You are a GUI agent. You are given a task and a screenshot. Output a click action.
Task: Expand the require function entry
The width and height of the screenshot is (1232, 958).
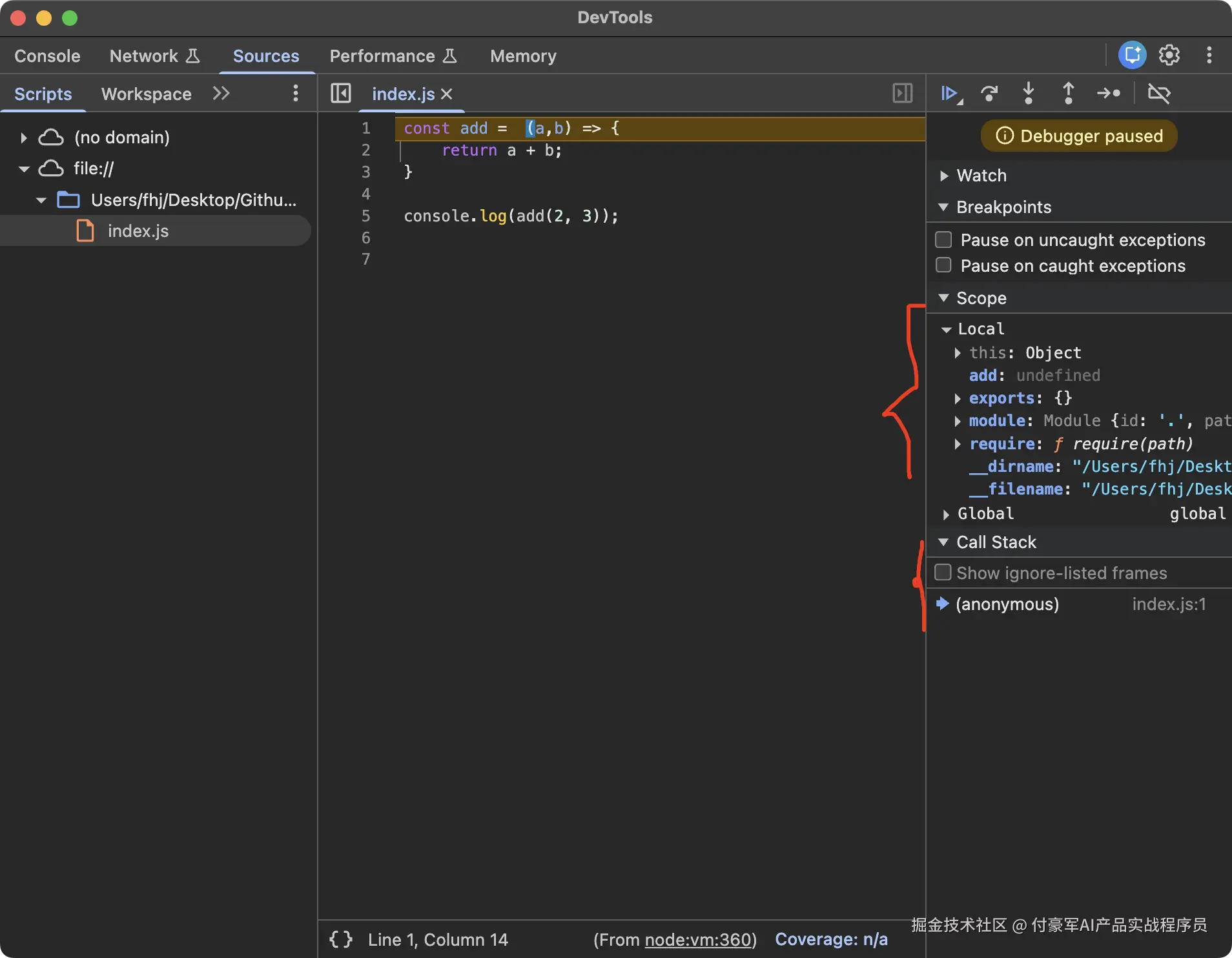point(958,444)
